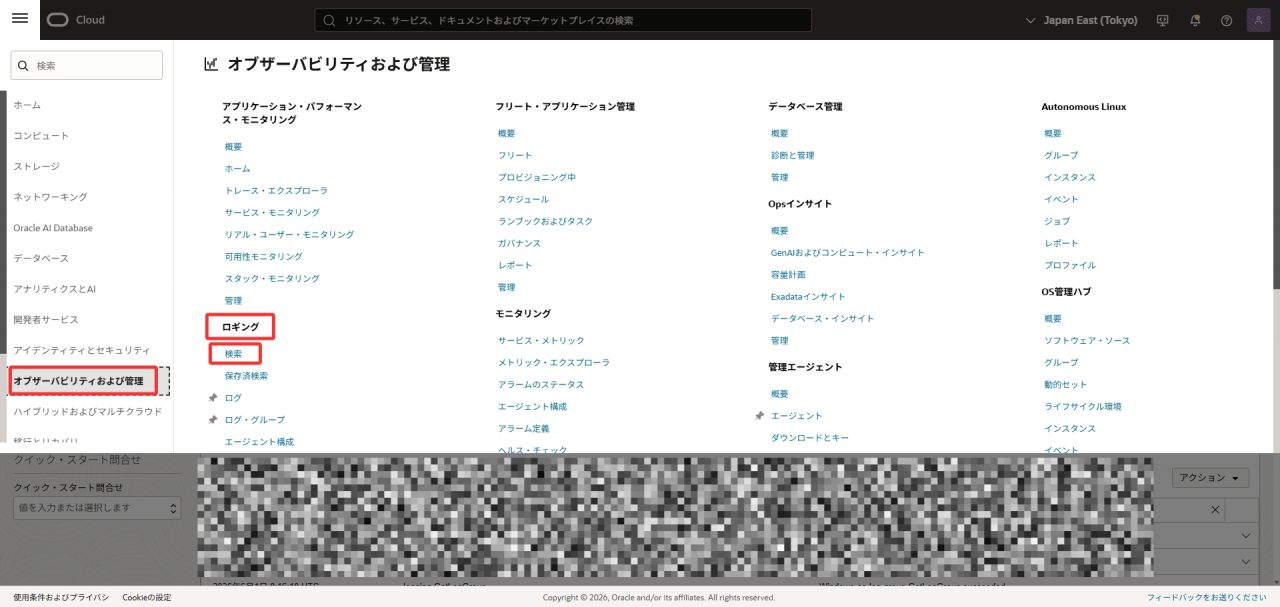The width and height of the screenshot is (1280, 607).
Task: Click magnifier icon in sidebar search box
Action: (x=24, y=65)
